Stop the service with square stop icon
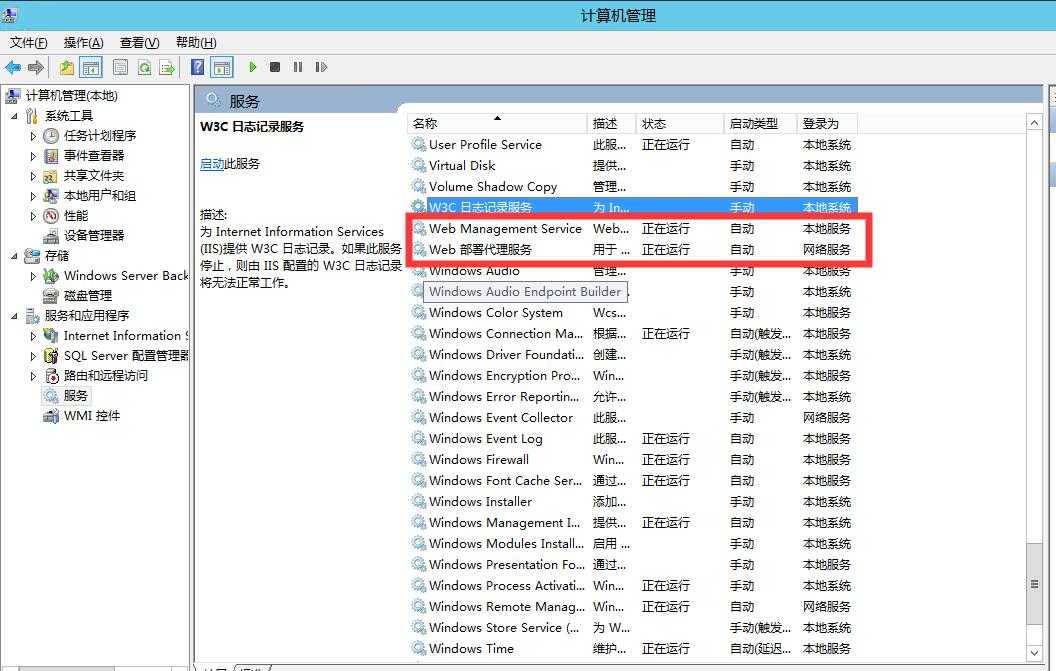Screen dimensions: 1056x671 tap(275, 67)
